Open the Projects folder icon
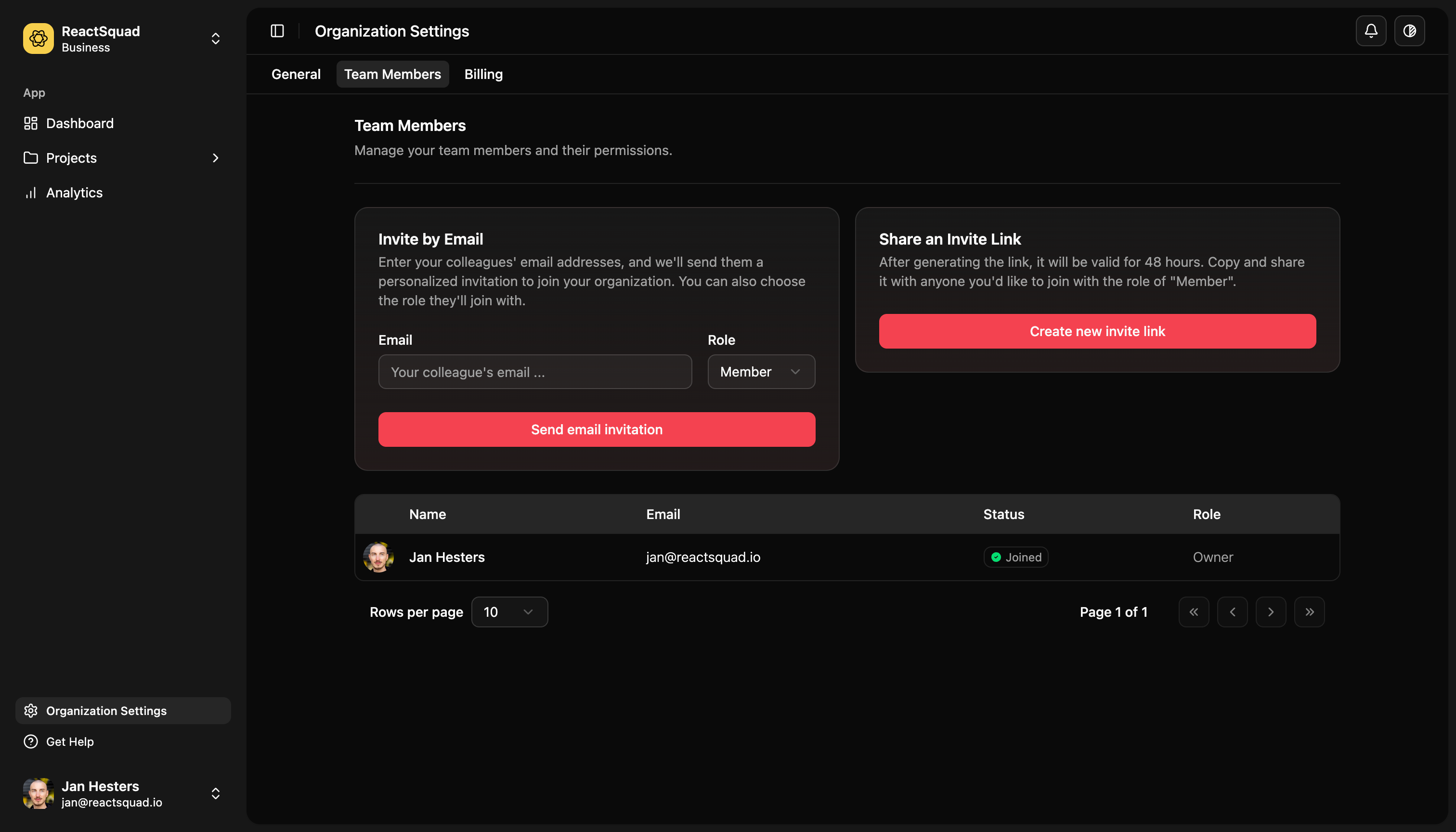Screen dimensions: 1456x832 pos(31,158)
